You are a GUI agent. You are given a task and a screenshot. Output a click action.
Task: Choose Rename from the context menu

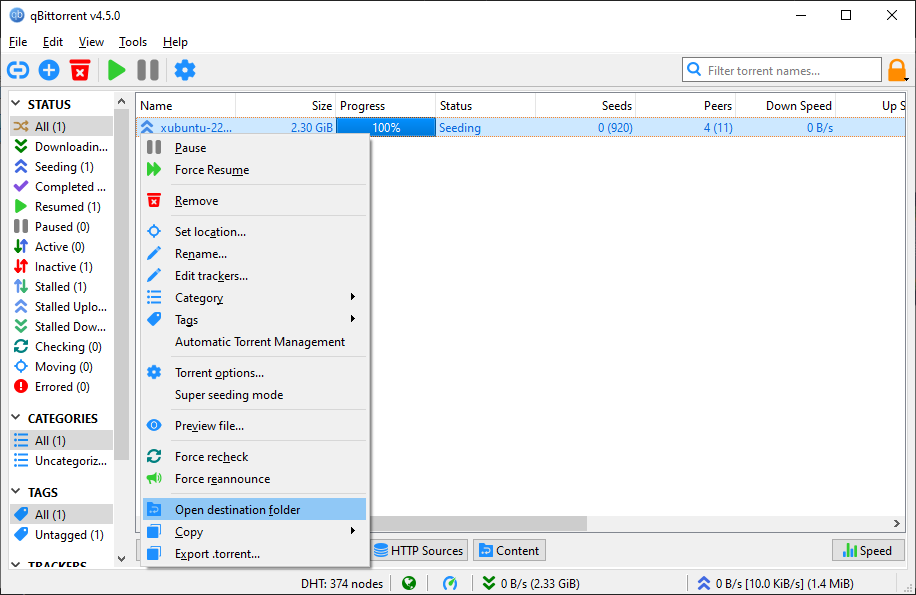(255, 254)
